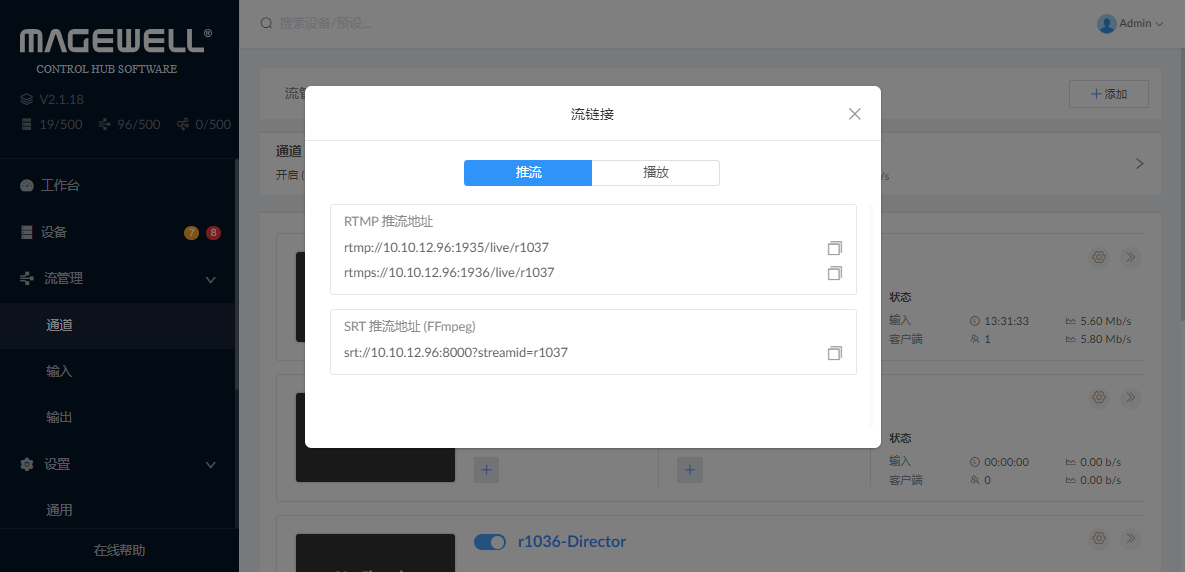Expand the 设置 sidebar section
The image size is (1185, 572).
coord(210,465)
